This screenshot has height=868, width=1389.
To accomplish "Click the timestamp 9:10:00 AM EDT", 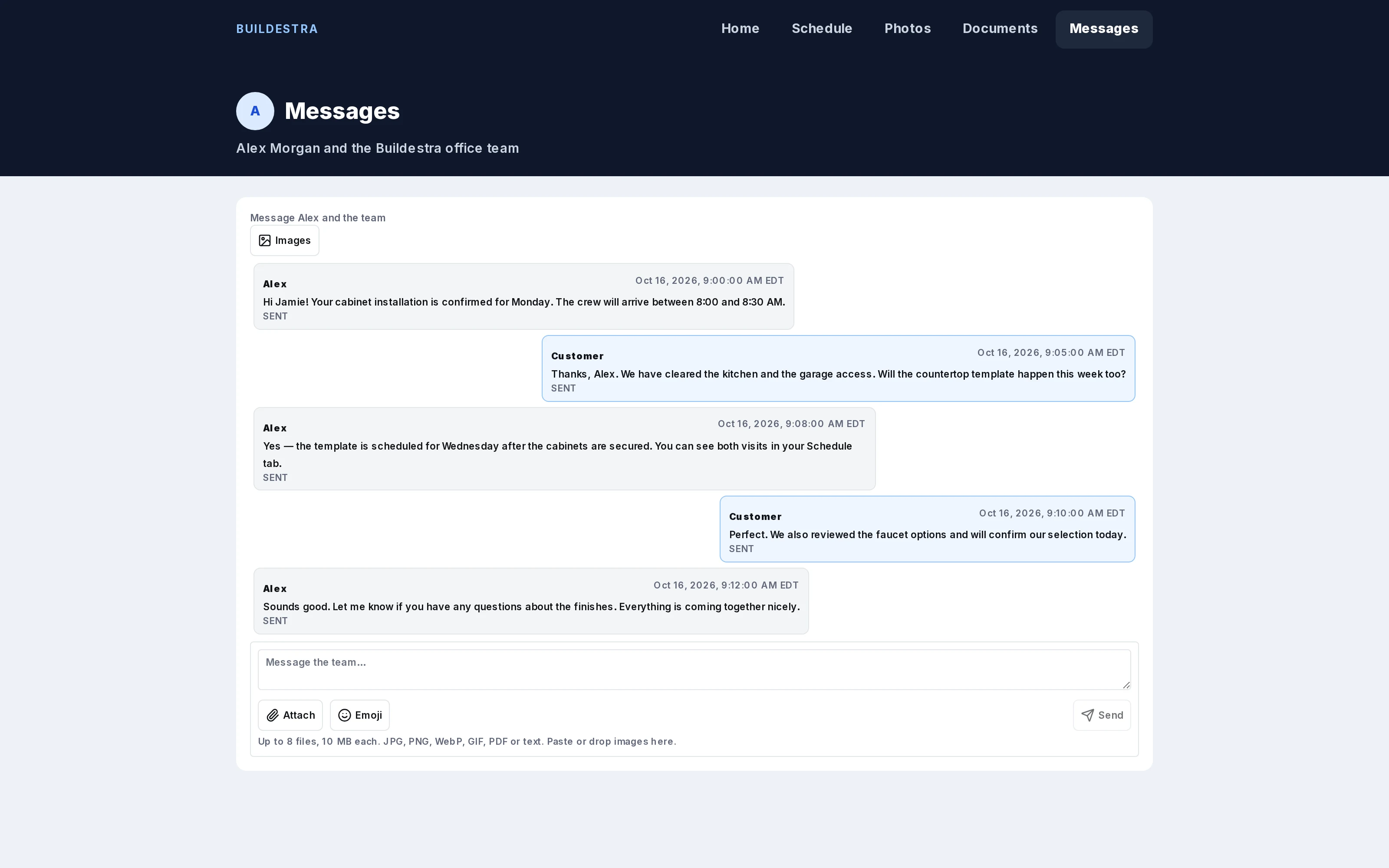I will pyautogui.click(x=1051, y=513).
